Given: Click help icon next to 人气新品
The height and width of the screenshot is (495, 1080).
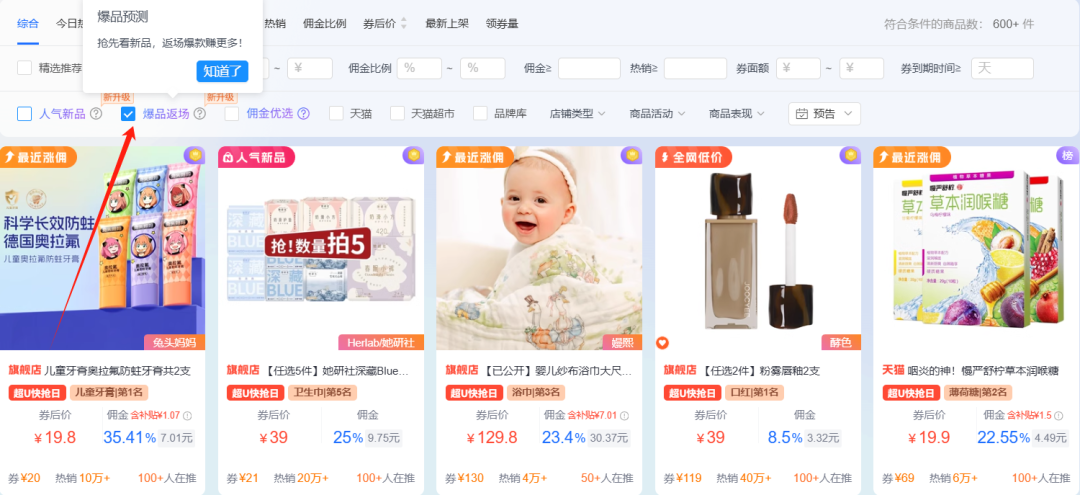Looking at the screenshot, I should pos(96,114).
